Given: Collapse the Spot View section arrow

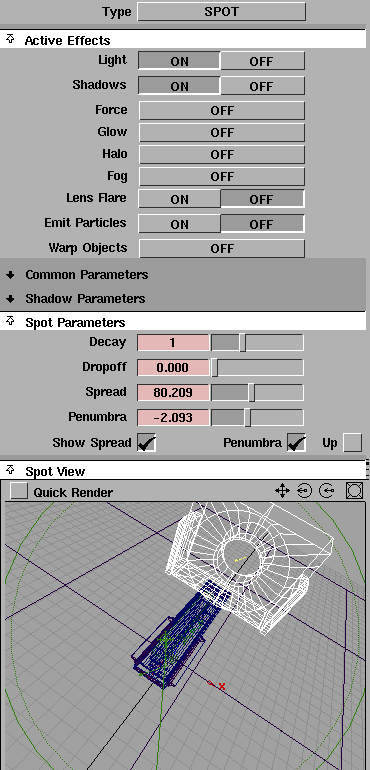Looking at the screenshot, I should pyautogui.click(x=10, y=470).
